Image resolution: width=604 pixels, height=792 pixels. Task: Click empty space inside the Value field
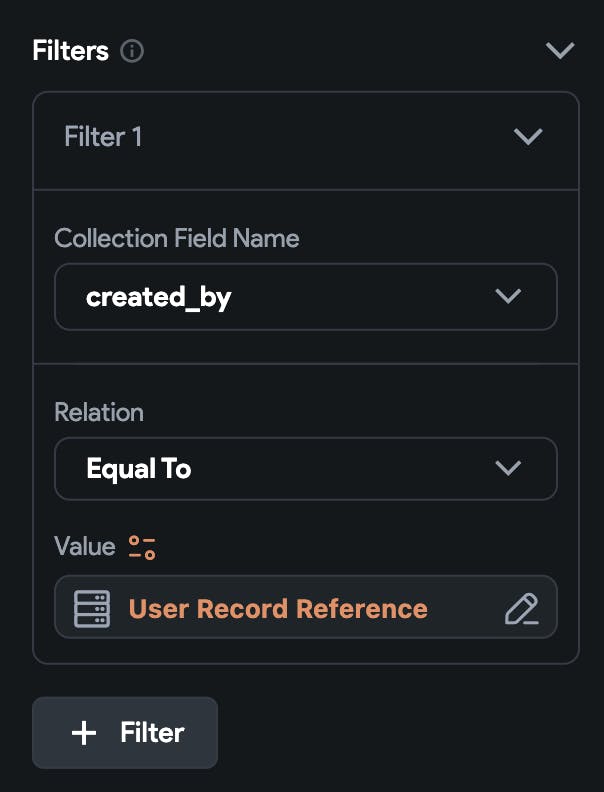tap(465, 608)
